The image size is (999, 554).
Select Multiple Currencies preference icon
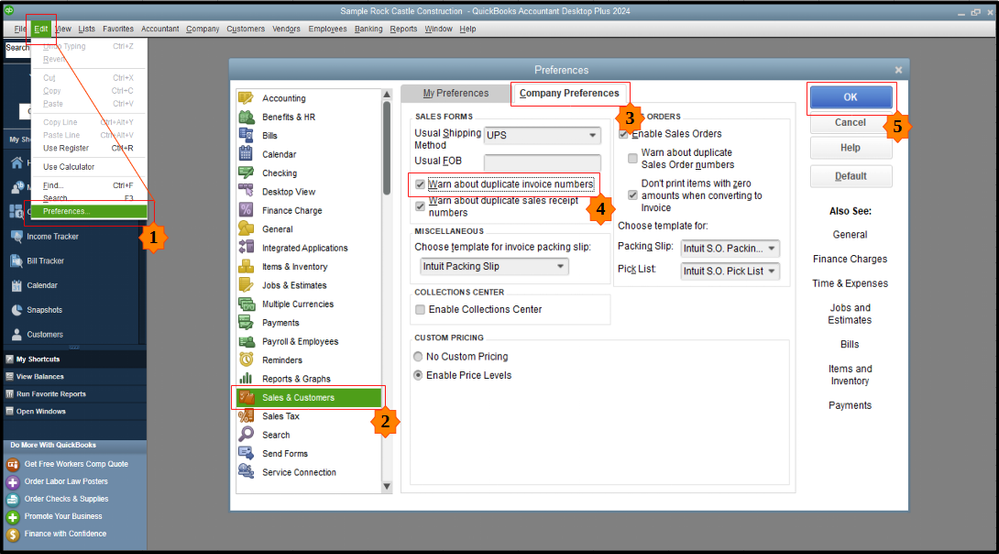tap(246, 304)
